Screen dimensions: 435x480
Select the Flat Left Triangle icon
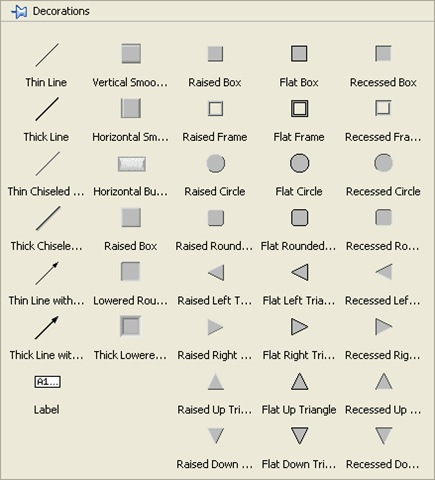pyautogui.click(x=300, y=272)
